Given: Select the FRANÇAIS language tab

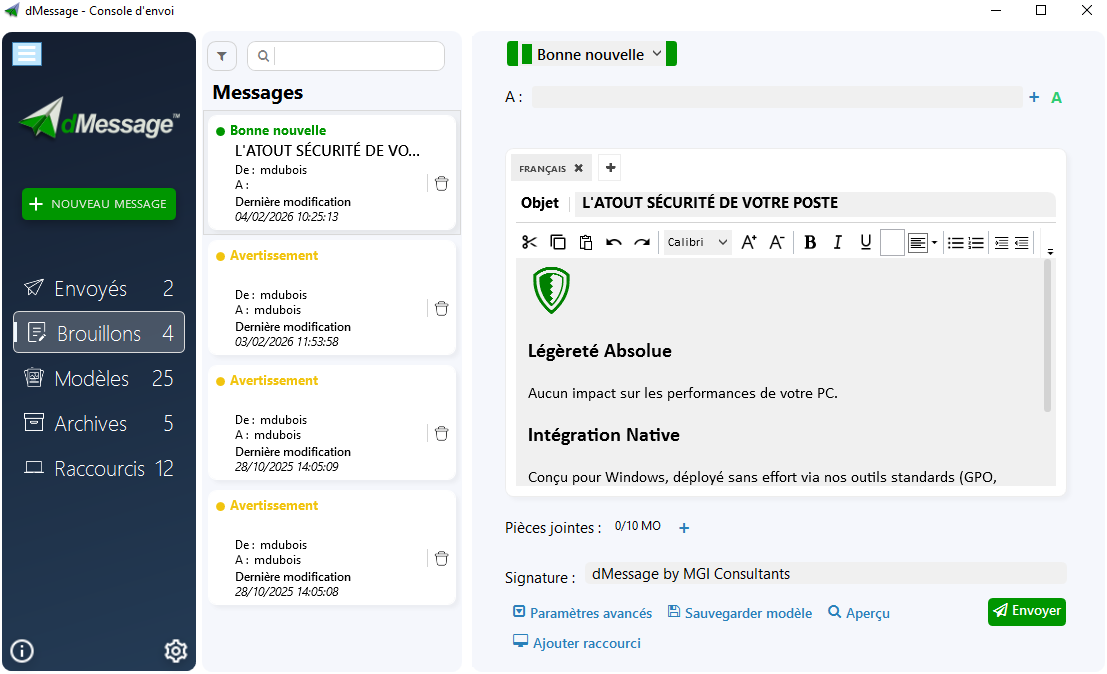Looking at the screenshot, I should pyautogui.click(x=543, y=169).
